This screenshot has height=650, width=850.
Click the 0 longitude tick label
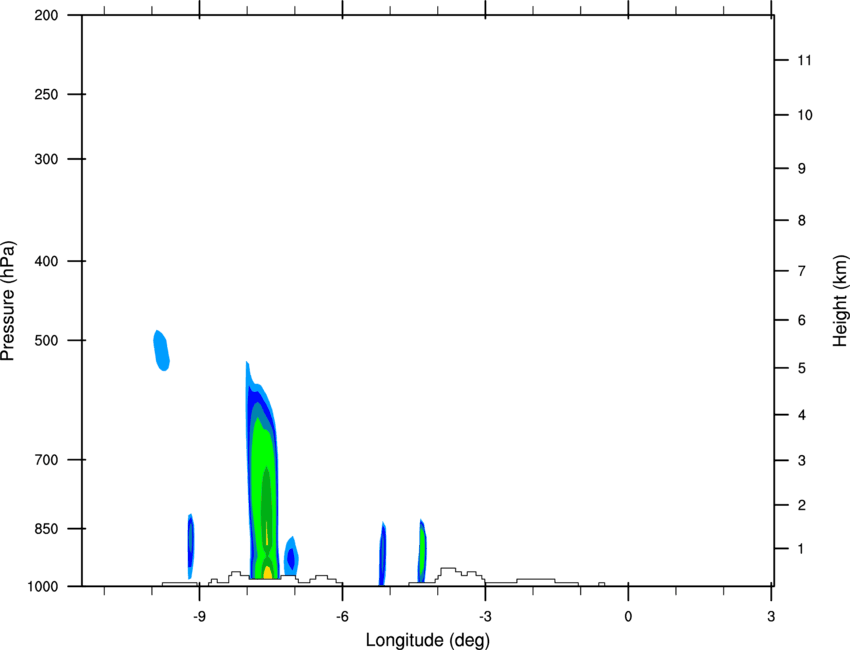(628, 617)
